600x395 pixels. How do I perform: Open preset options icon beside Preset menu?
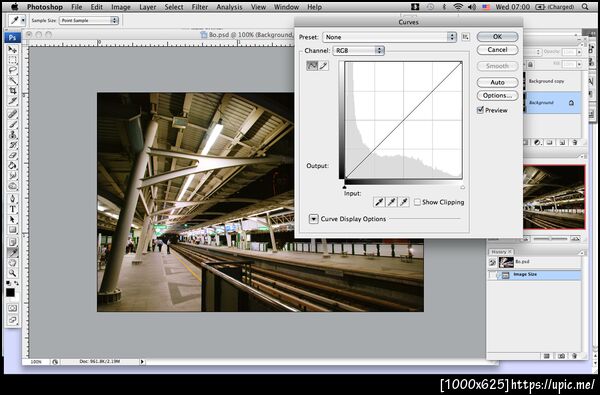[x=465, y=37]
